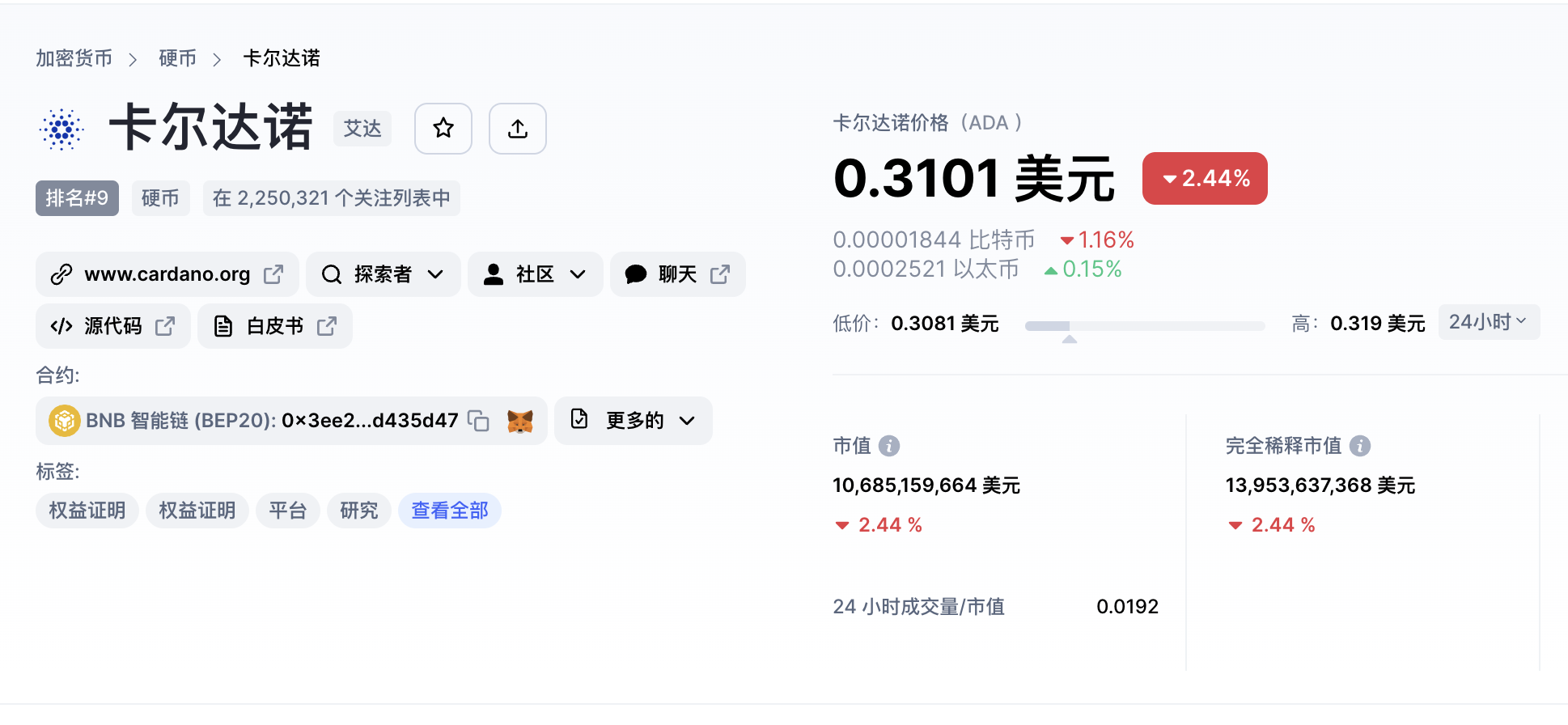Image resolution: width=1568 pixels, height=725 pixels.
Task: Click the market cap info icon
Action: tap(889, 446)
